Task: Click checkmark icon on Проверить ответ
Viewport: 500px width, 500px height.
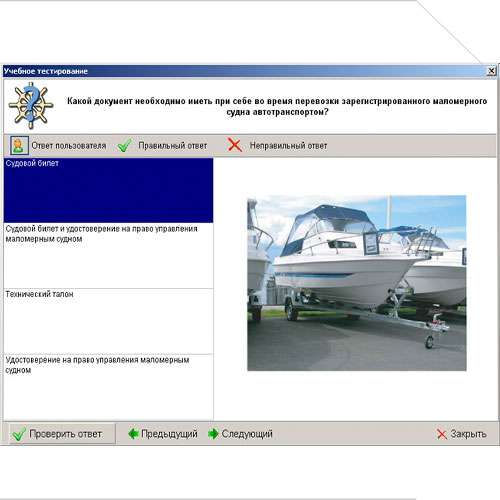Action: (19, 434)
